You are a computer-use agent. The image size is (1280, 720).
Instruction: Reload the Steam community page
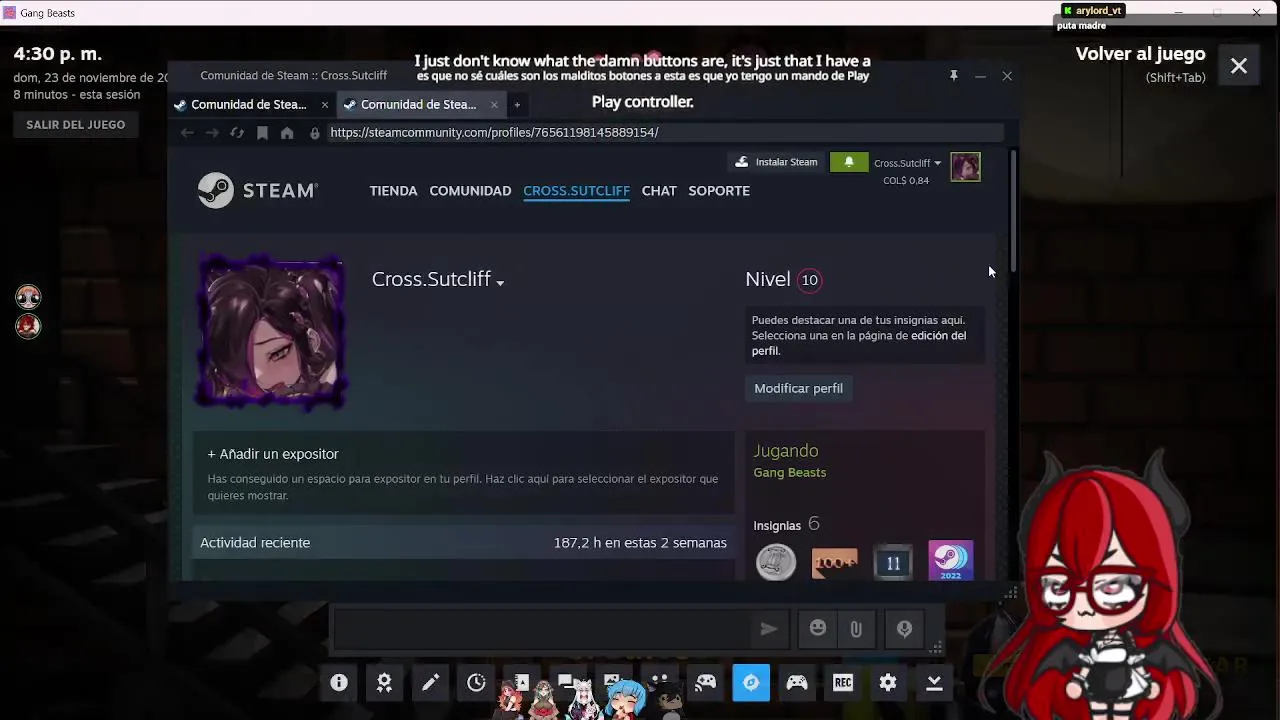pos(237,132)
